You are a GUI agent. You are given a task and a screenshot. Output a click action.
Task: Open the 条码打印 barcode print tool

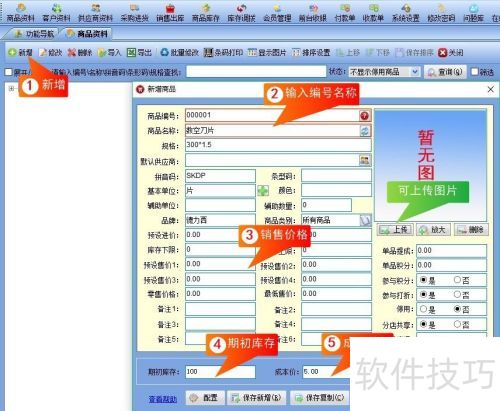(x=223, y=53)
